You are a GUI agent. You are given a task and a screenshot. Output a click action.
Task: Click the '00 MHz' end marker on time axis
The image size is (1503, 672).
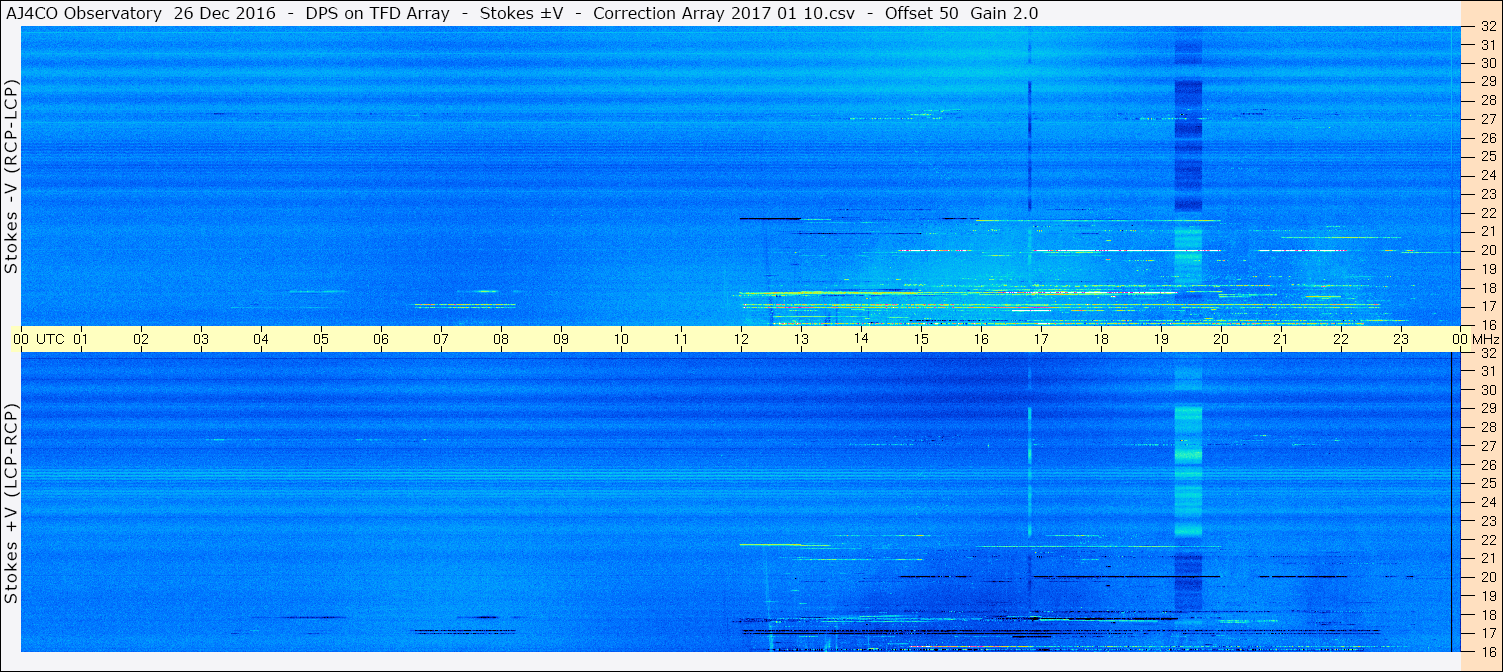pyautogui.click(x=1475, y=340)
